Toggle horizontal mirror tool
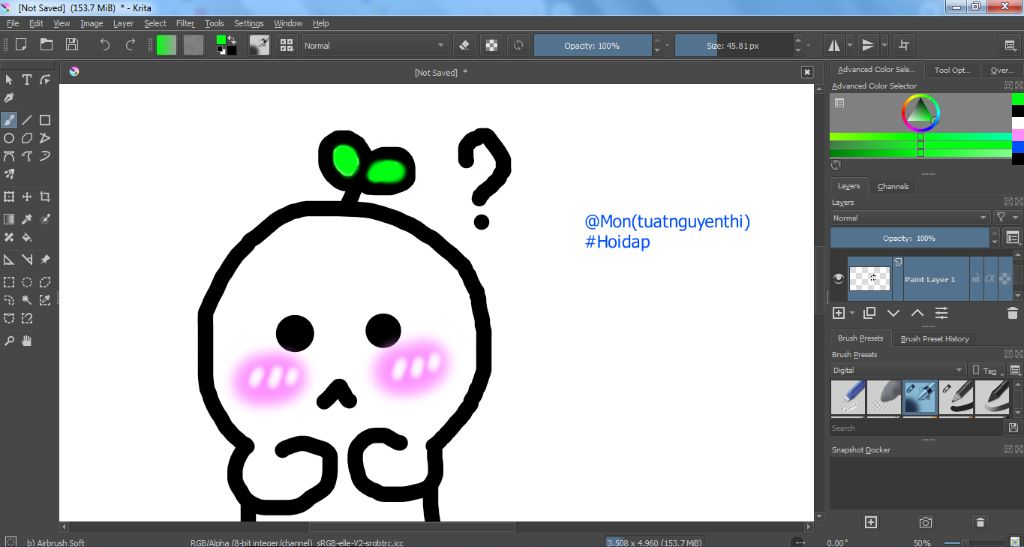The width and height of the screenshot is (1024, 547). click(x=834, y=45)
